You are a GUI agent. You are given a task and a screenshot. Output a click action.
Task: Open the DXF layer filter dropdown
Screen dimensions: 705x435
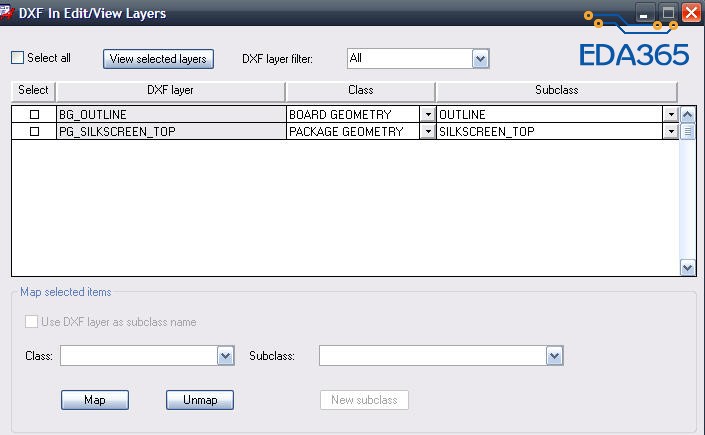(x=480, y=58)
